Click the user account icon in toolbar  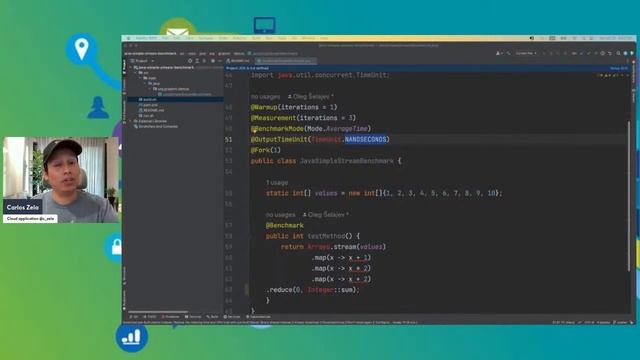[x=498, y=53]
